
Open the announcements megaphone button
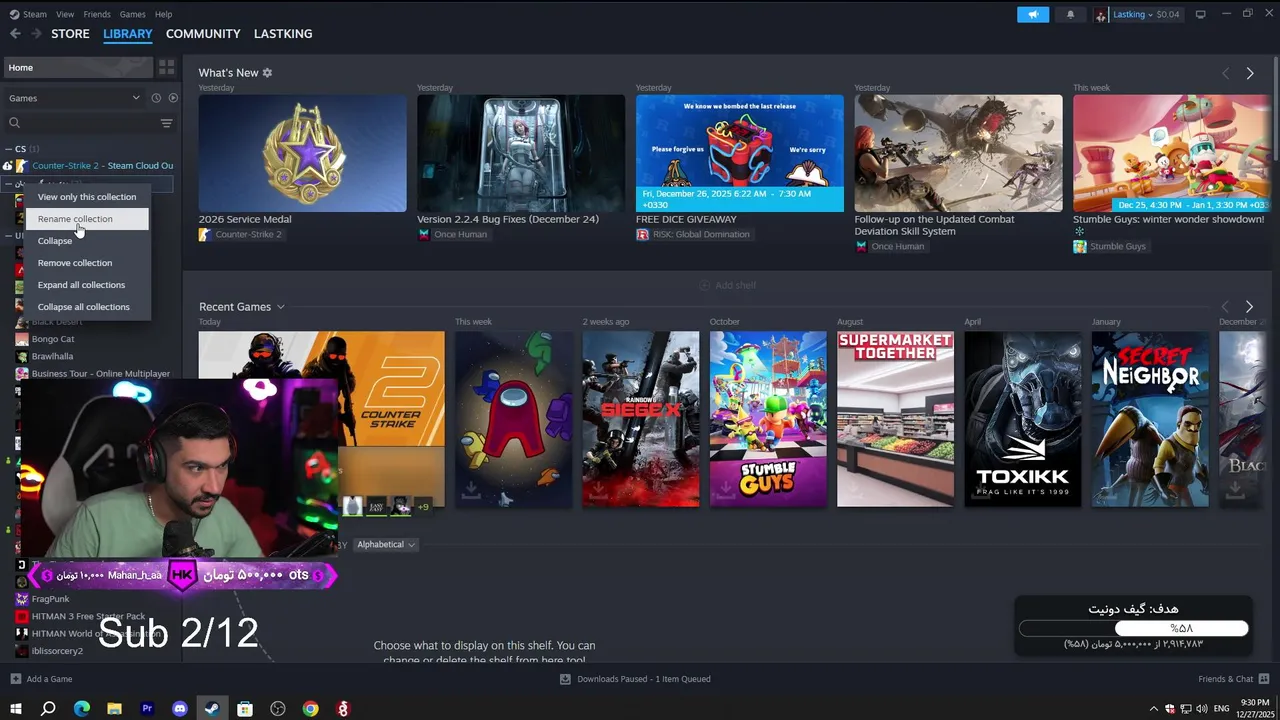tap(1033, 14)
